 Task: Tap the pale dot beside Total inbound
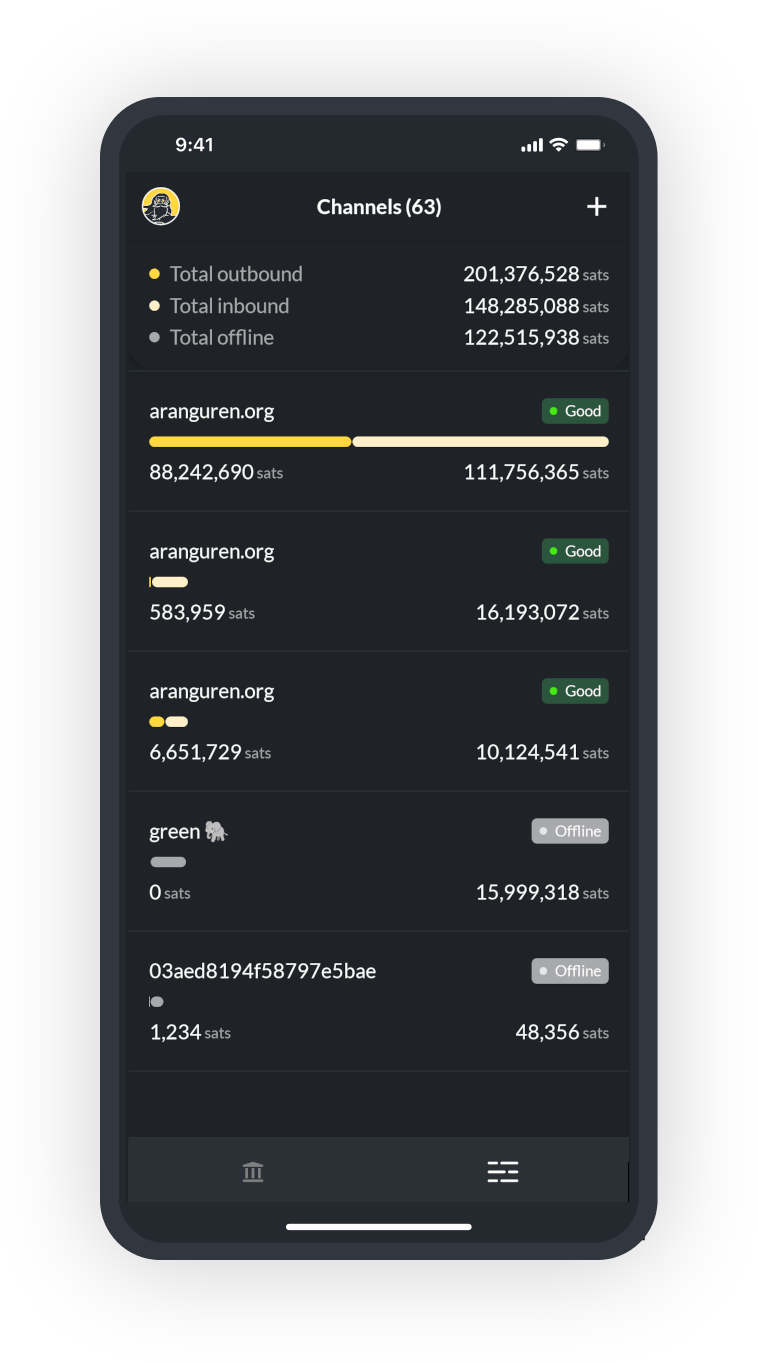coord(153,305)
